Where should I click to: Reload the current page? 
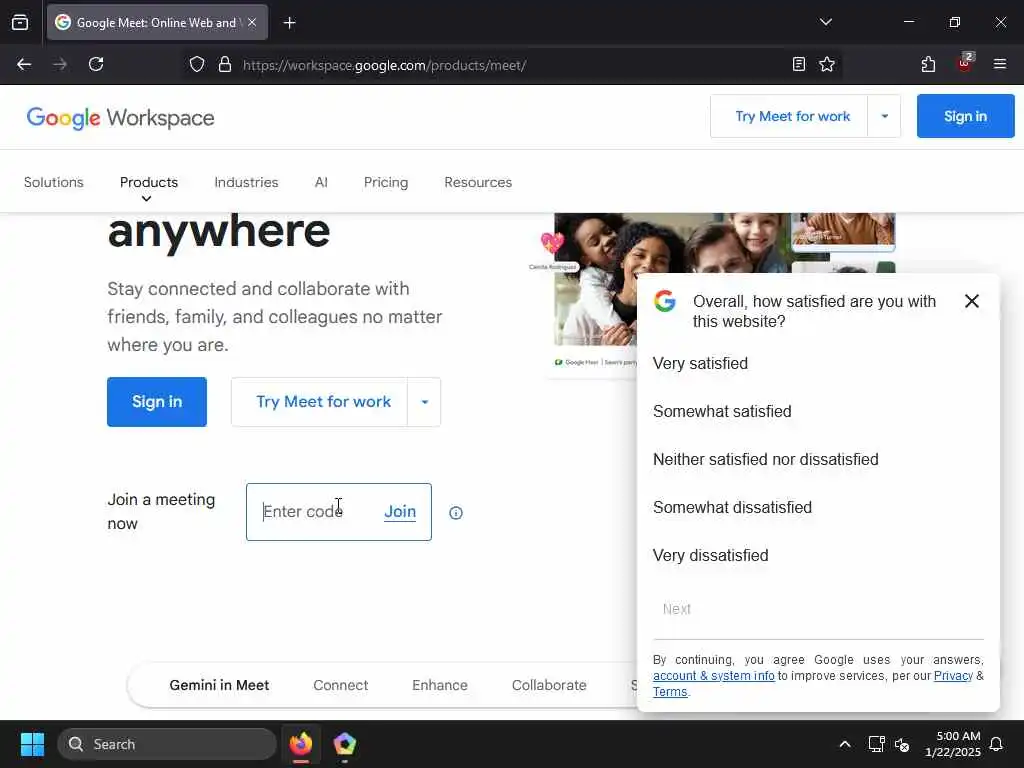click(x=96, y=64)
